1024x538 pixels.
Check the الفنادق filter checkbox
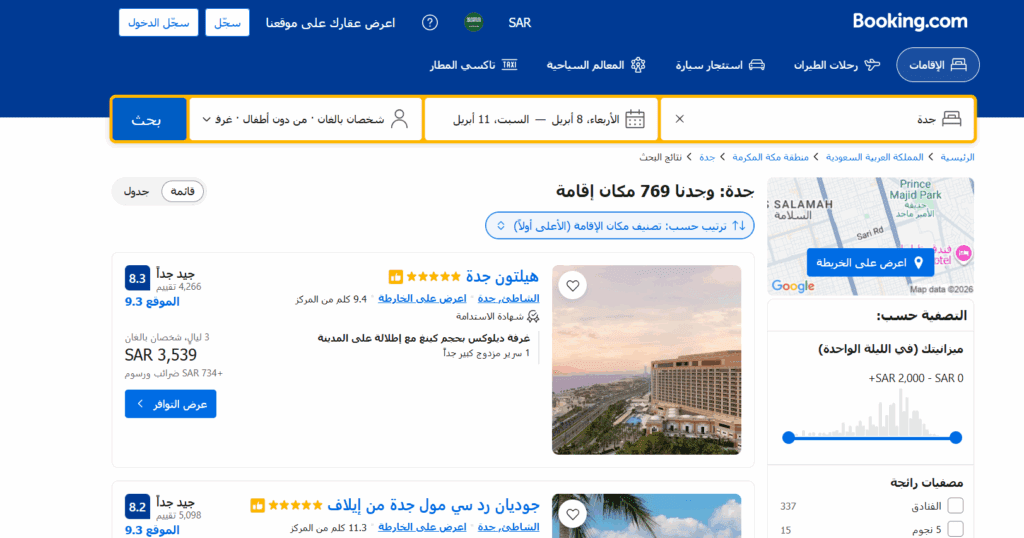point(955,506)
